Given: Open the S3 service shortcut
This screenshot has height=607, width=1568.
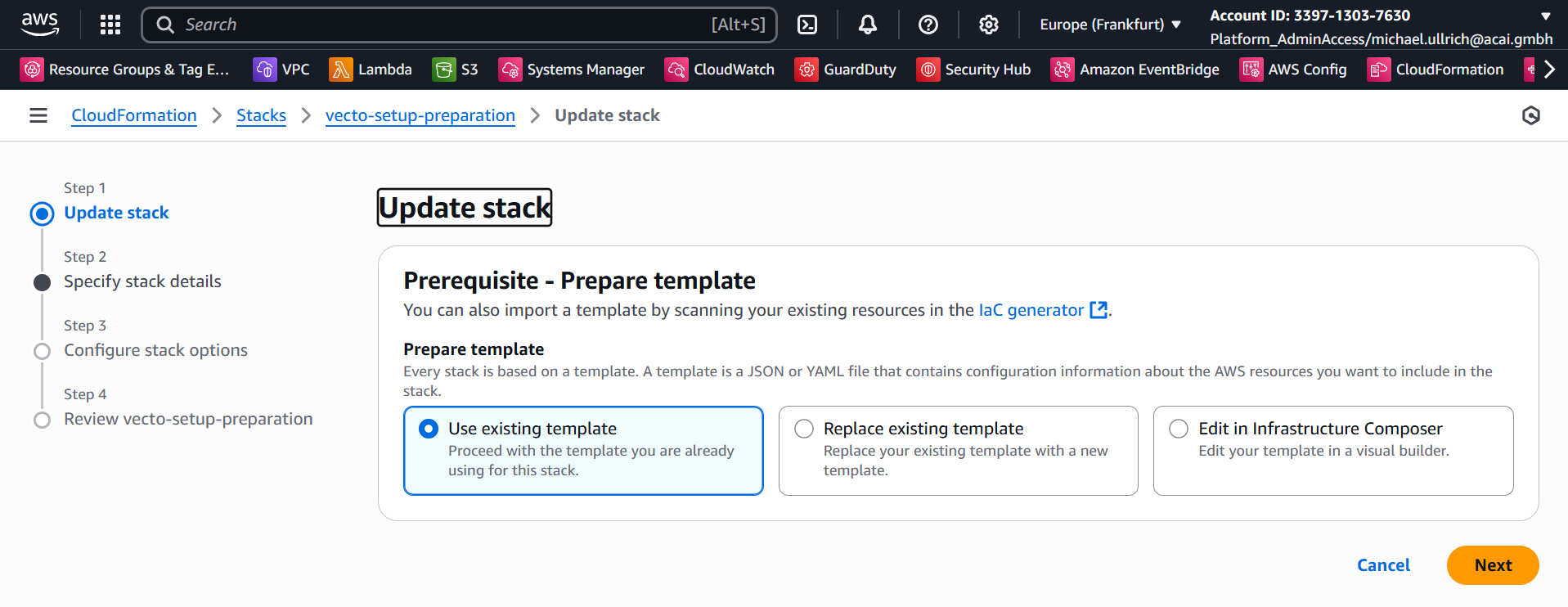Looking at the screenshot, I should 456,70.
